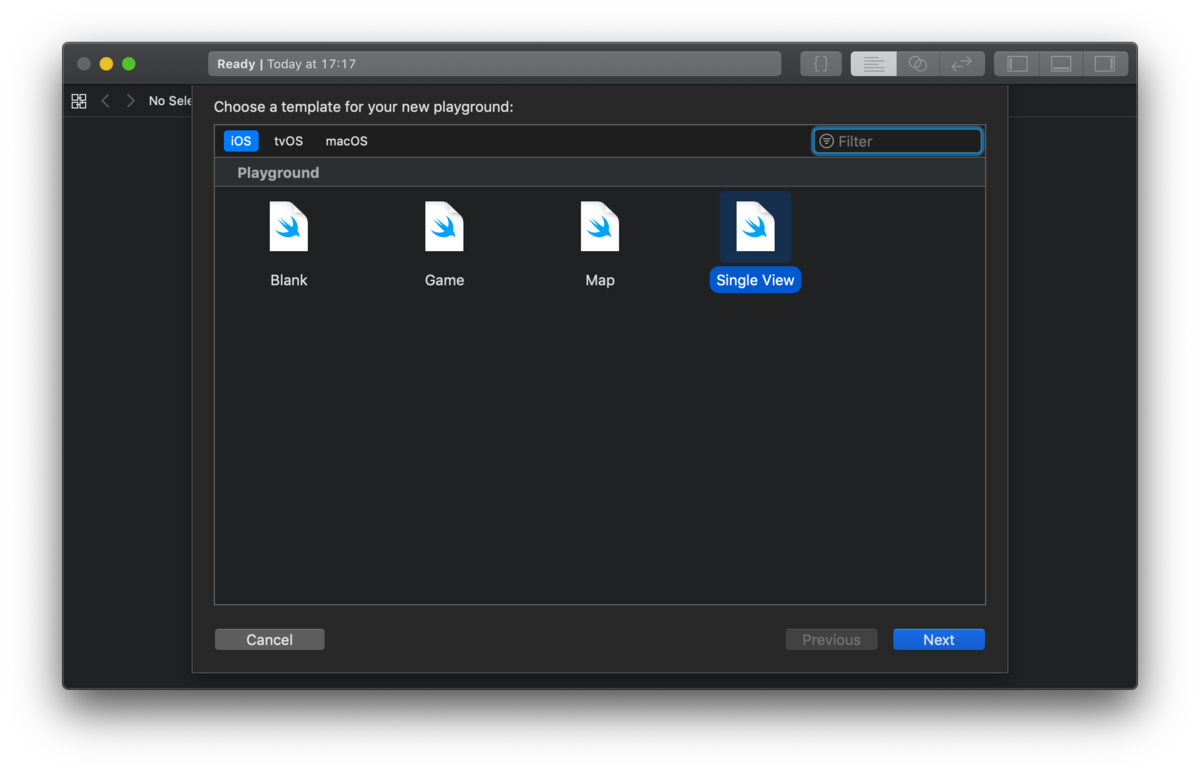Toggle the left navigator panel

[1017, 64]
